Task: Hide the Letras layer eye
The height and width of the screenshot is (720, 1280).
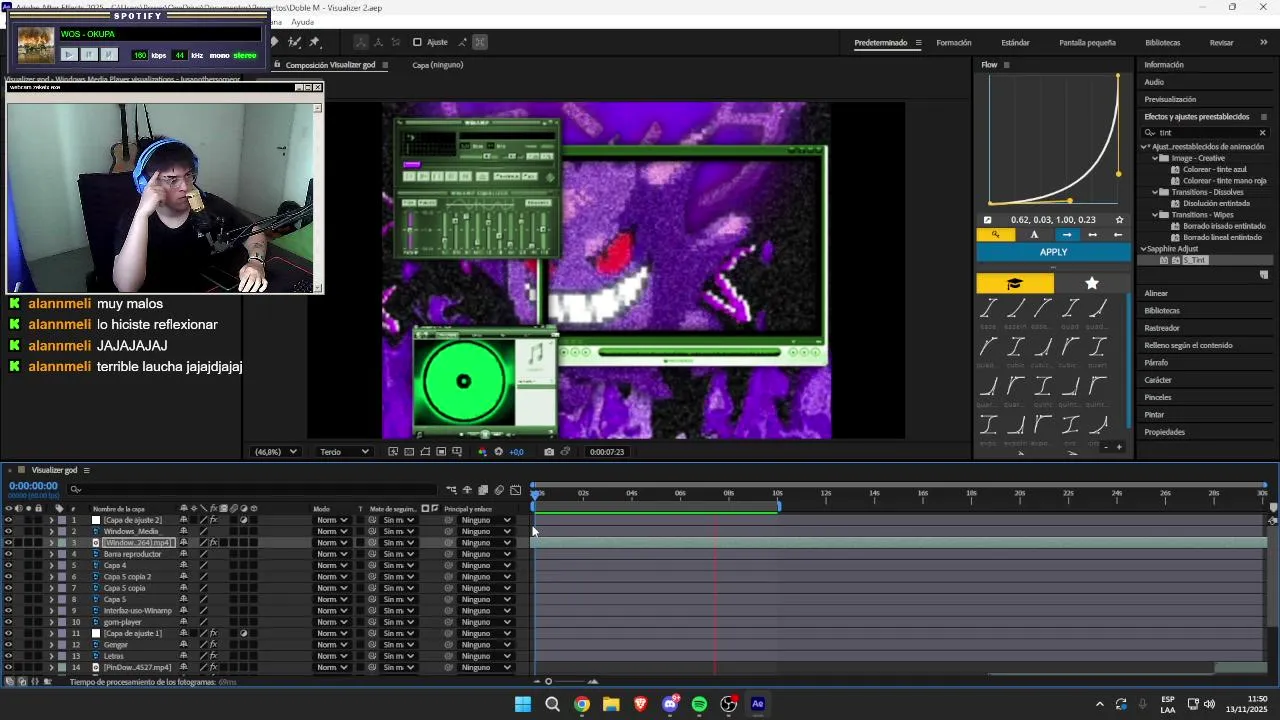Action: [8, 656]
